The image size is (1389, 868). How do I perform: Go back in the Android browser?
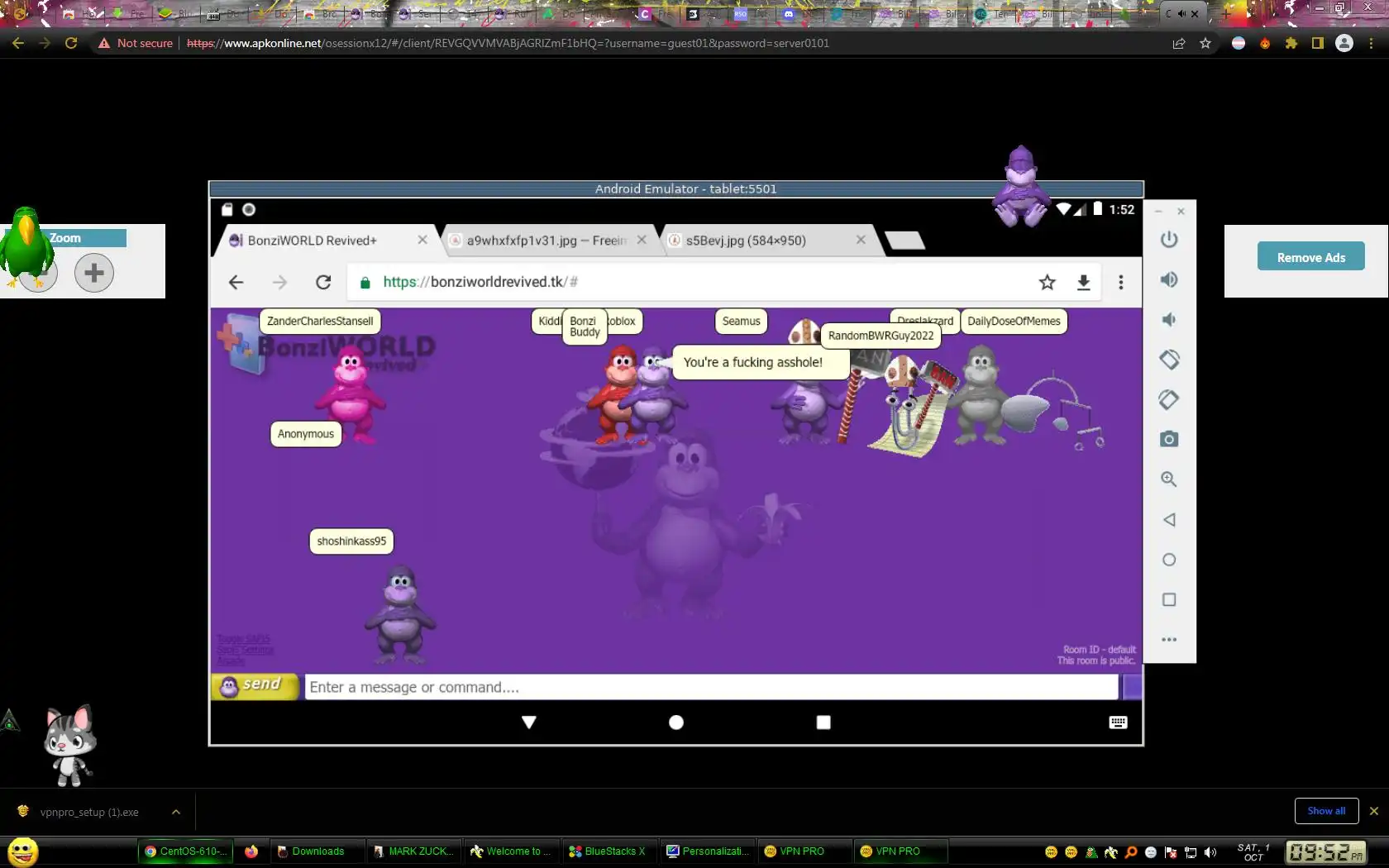point(236,283)
